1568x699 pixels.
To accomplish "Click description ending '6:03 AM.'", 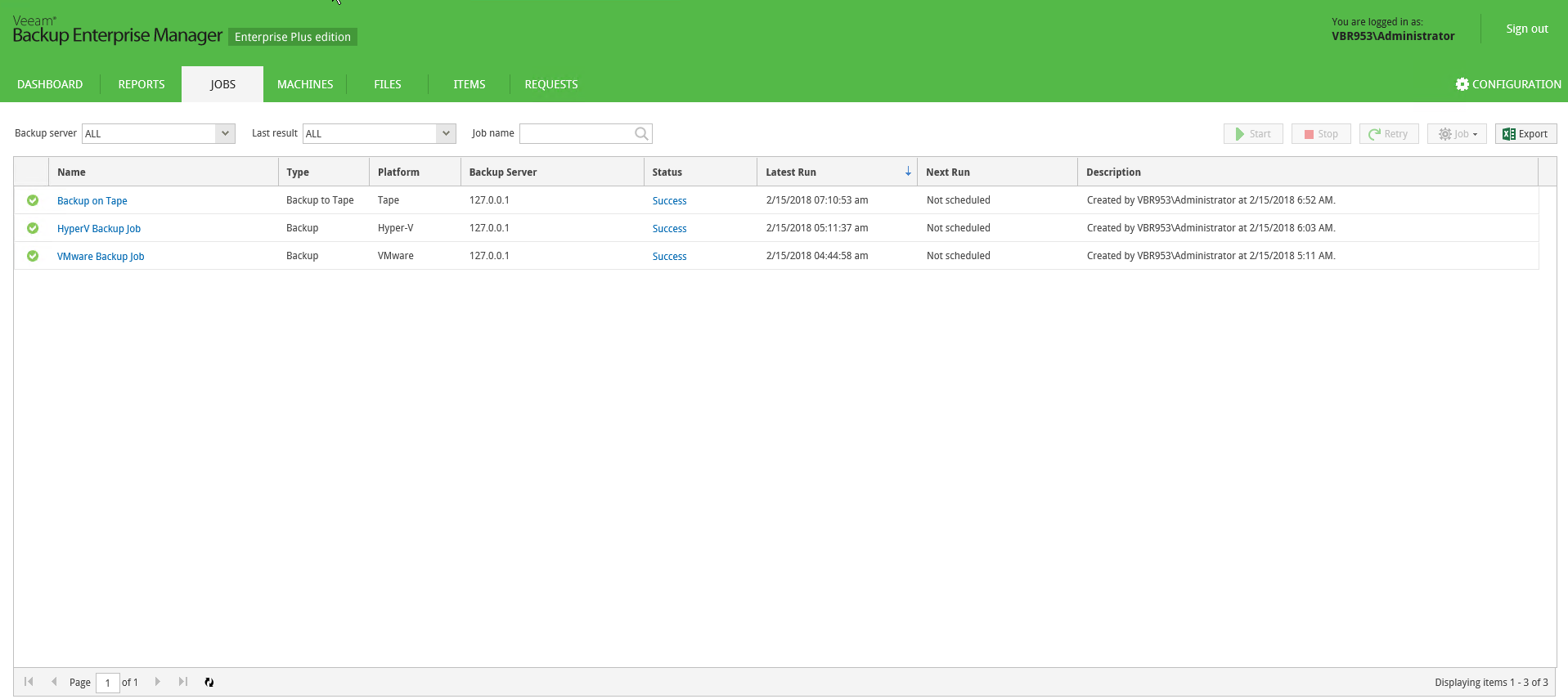I will tap(1211, 228).
